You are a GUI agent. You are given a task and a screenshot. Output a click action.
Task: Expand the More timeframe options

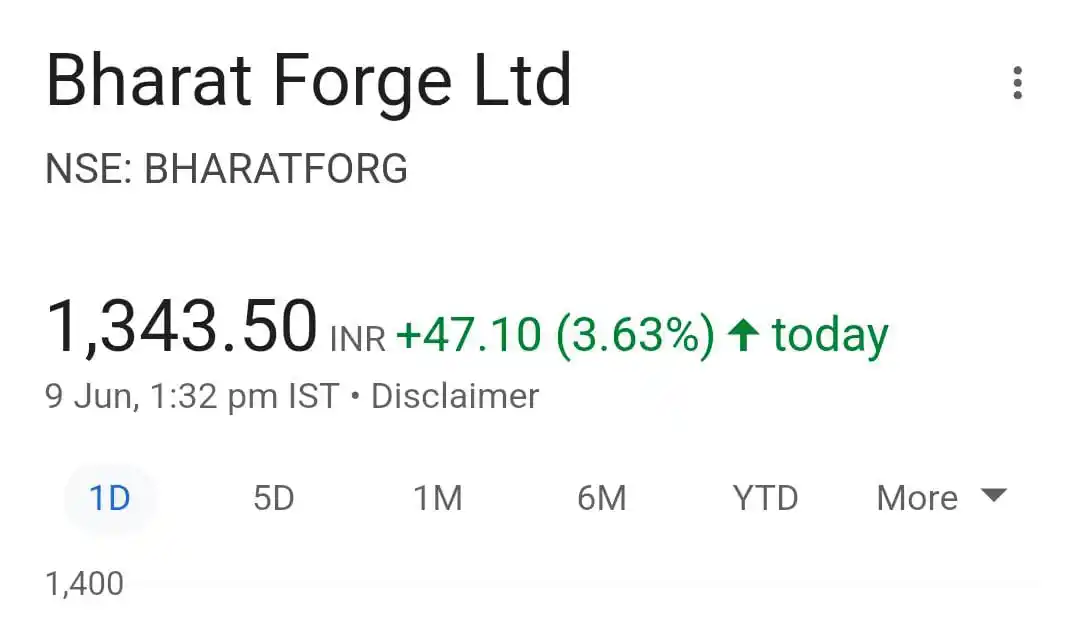[916, 497]
